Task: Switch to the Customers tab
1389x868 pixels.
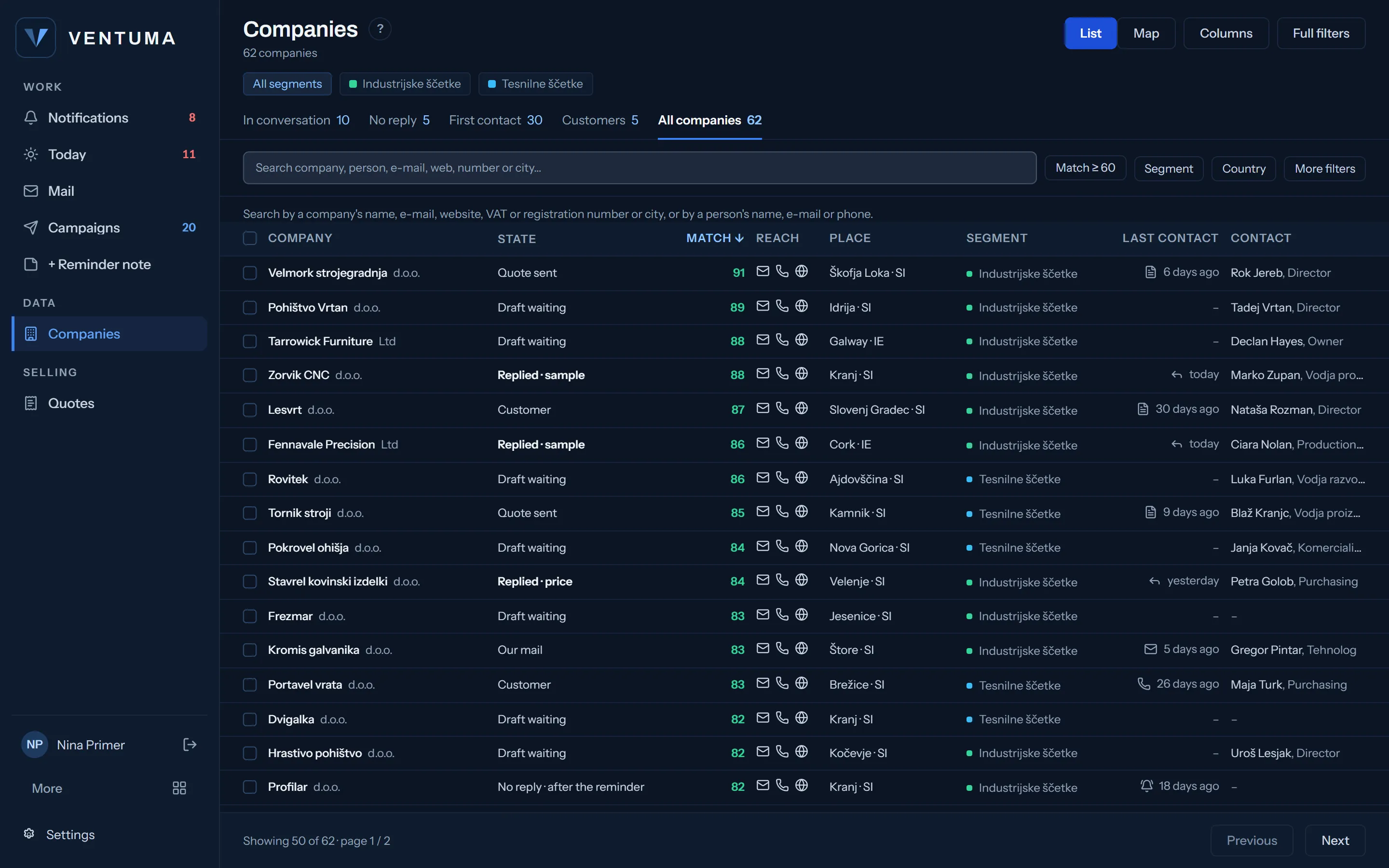Action: coord(600,120)
